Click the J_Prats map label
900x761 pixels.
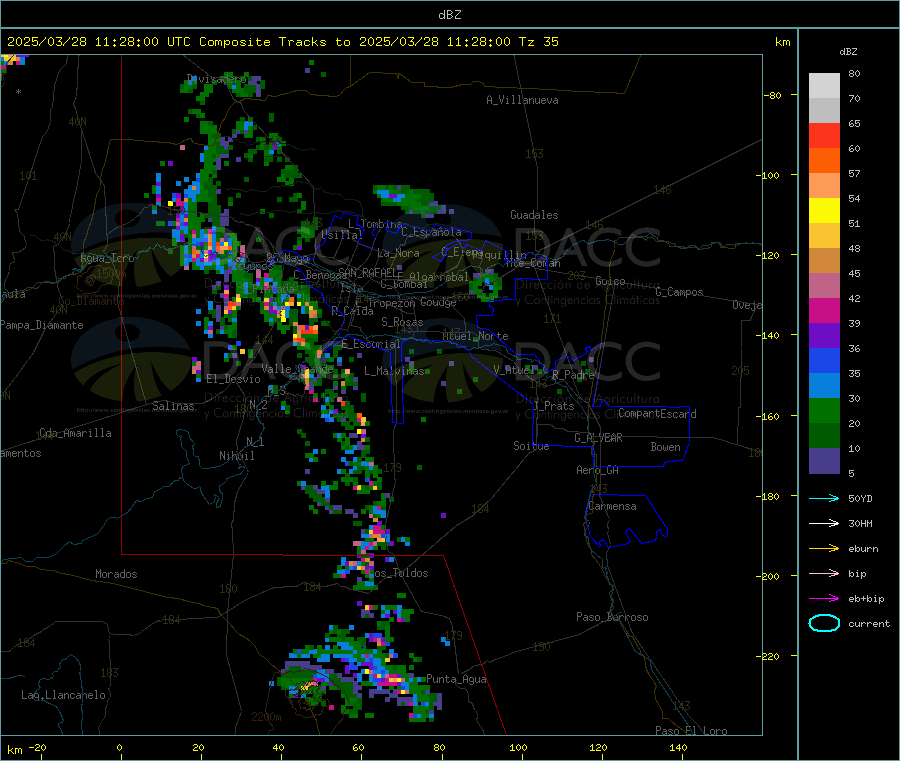pyautogui.click(x=553, y=406)
